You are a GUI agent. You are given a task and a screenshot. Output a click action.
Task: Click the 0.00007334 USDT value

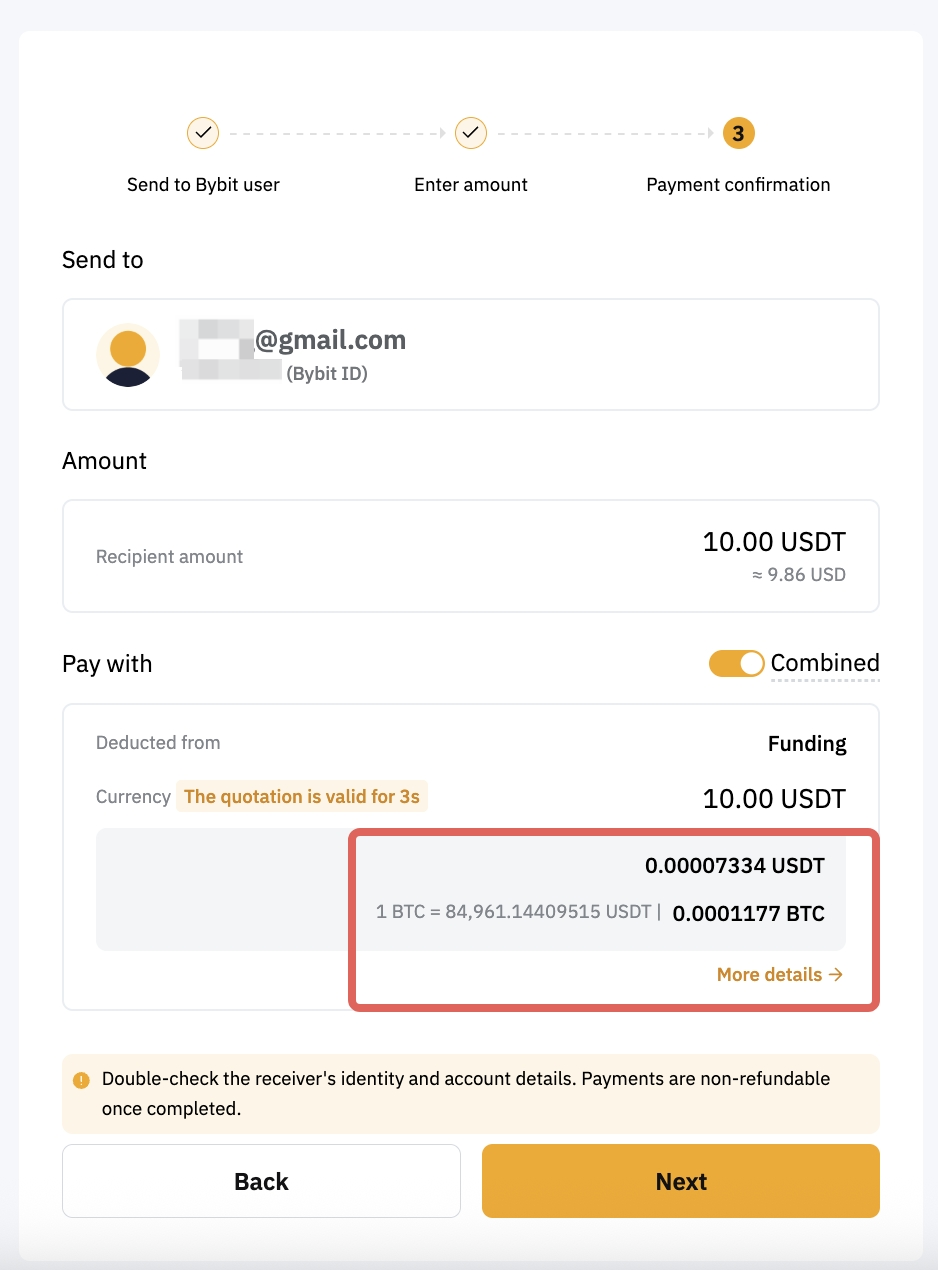pos(734,866)
